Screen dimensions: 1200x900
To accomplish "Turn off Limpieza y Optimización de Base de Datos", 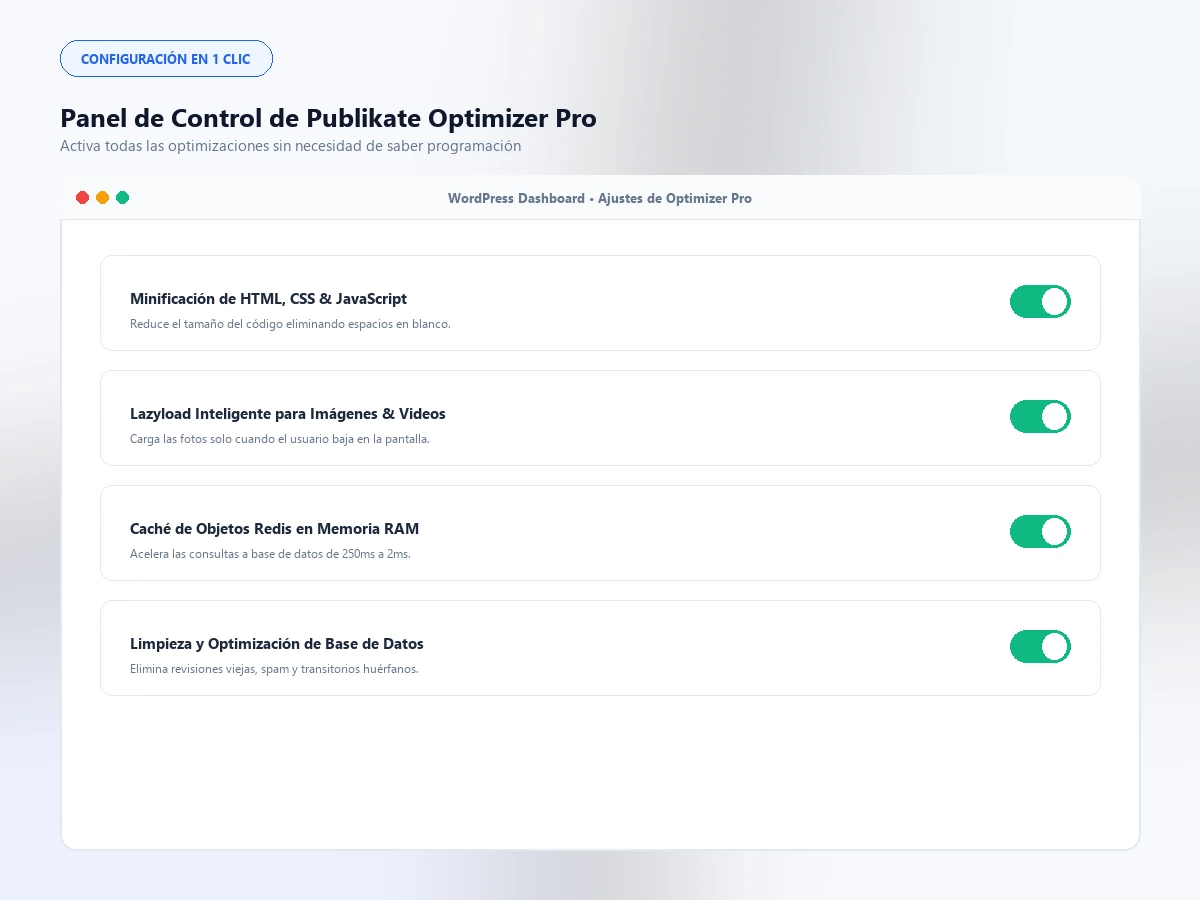I will pyautogui.click(x=1040, y=646).
